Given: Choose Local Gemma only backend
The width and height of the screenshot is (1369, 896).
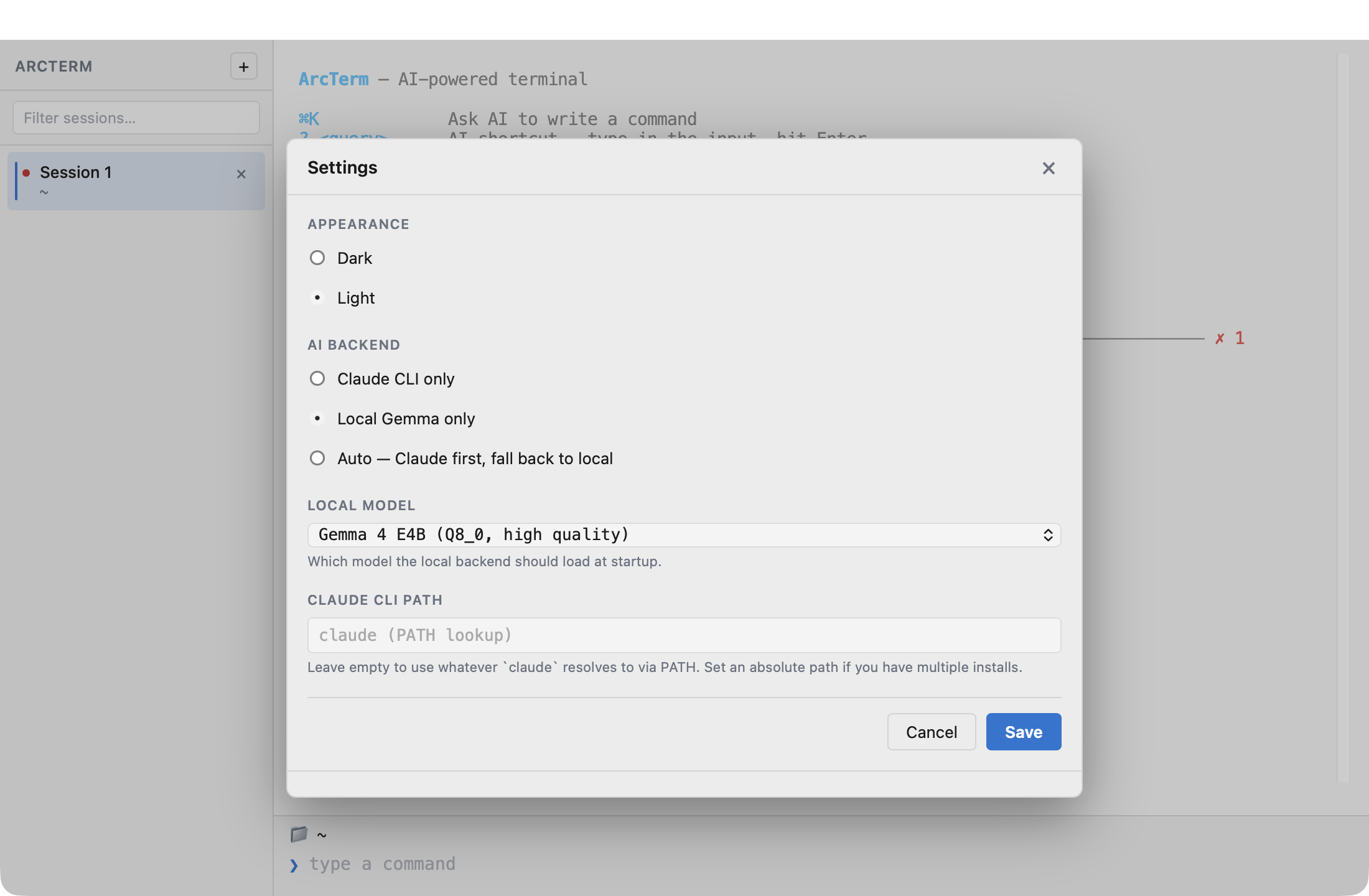Looking at the screenshot, I should (x=317, y=418).
